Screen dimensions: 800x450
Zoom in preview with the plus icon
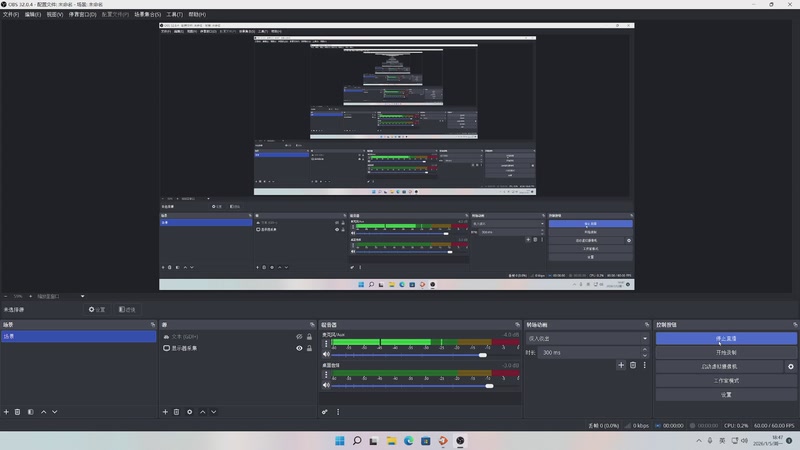tap(30, 296)
